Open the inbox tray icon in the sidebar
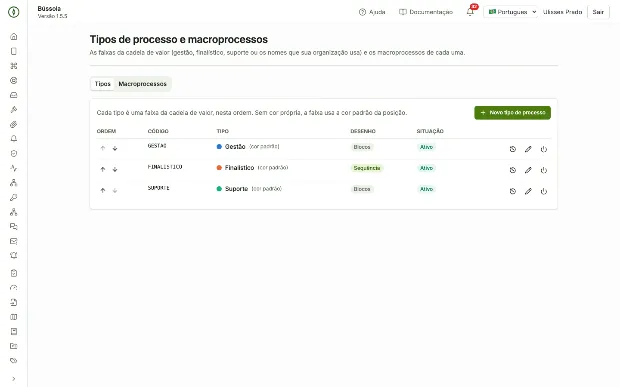This screenshot has width=620, height=387. point(13,95)
